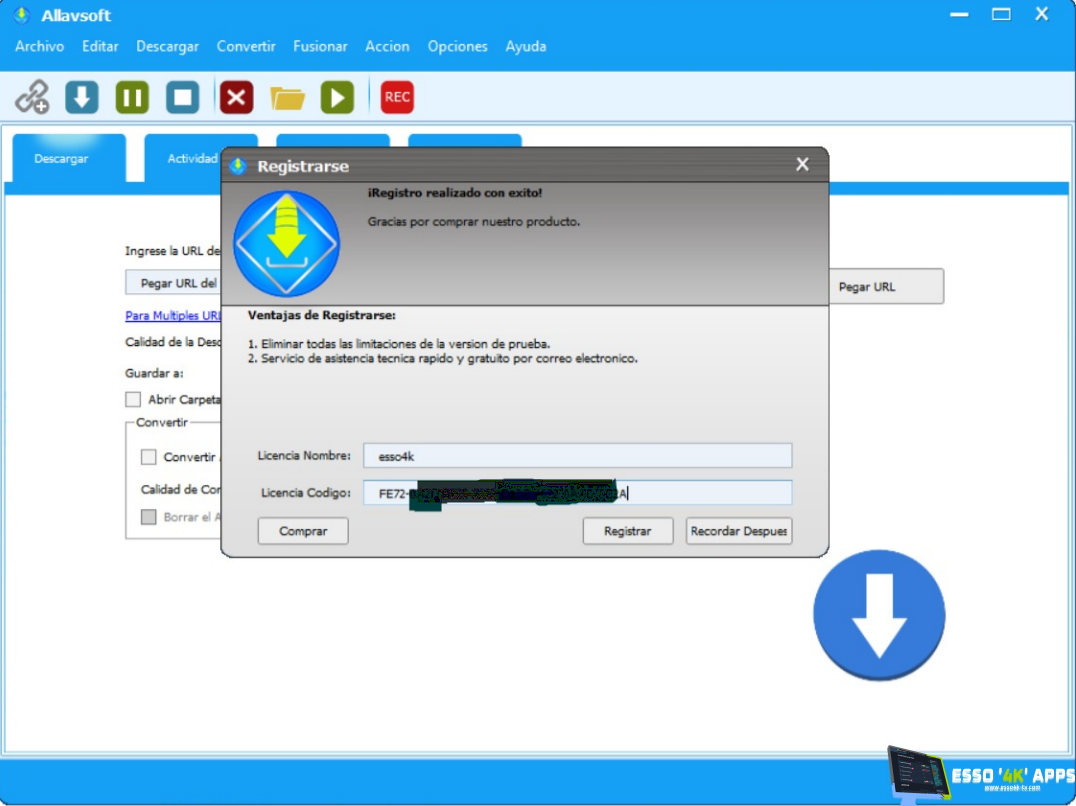
Task: Stop download using the blue stop icon
Action: click(x=182, y=97)
